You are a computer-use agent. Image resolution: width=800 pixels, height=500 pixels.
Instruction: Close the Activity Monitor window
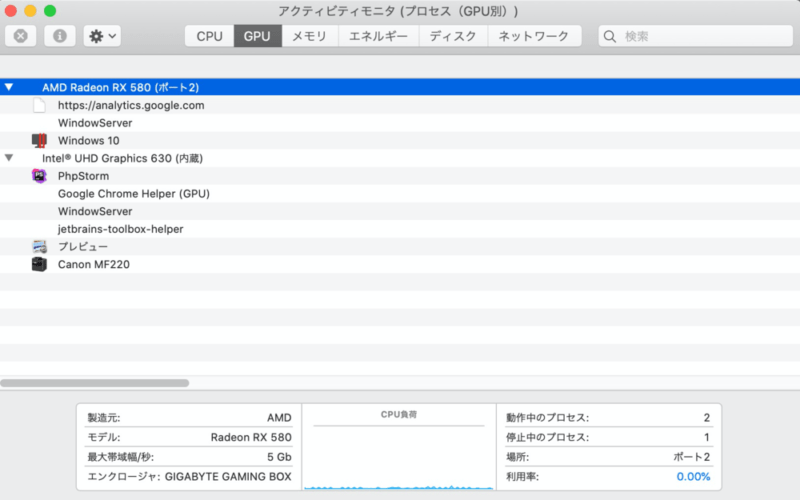[x=10, y=11]
